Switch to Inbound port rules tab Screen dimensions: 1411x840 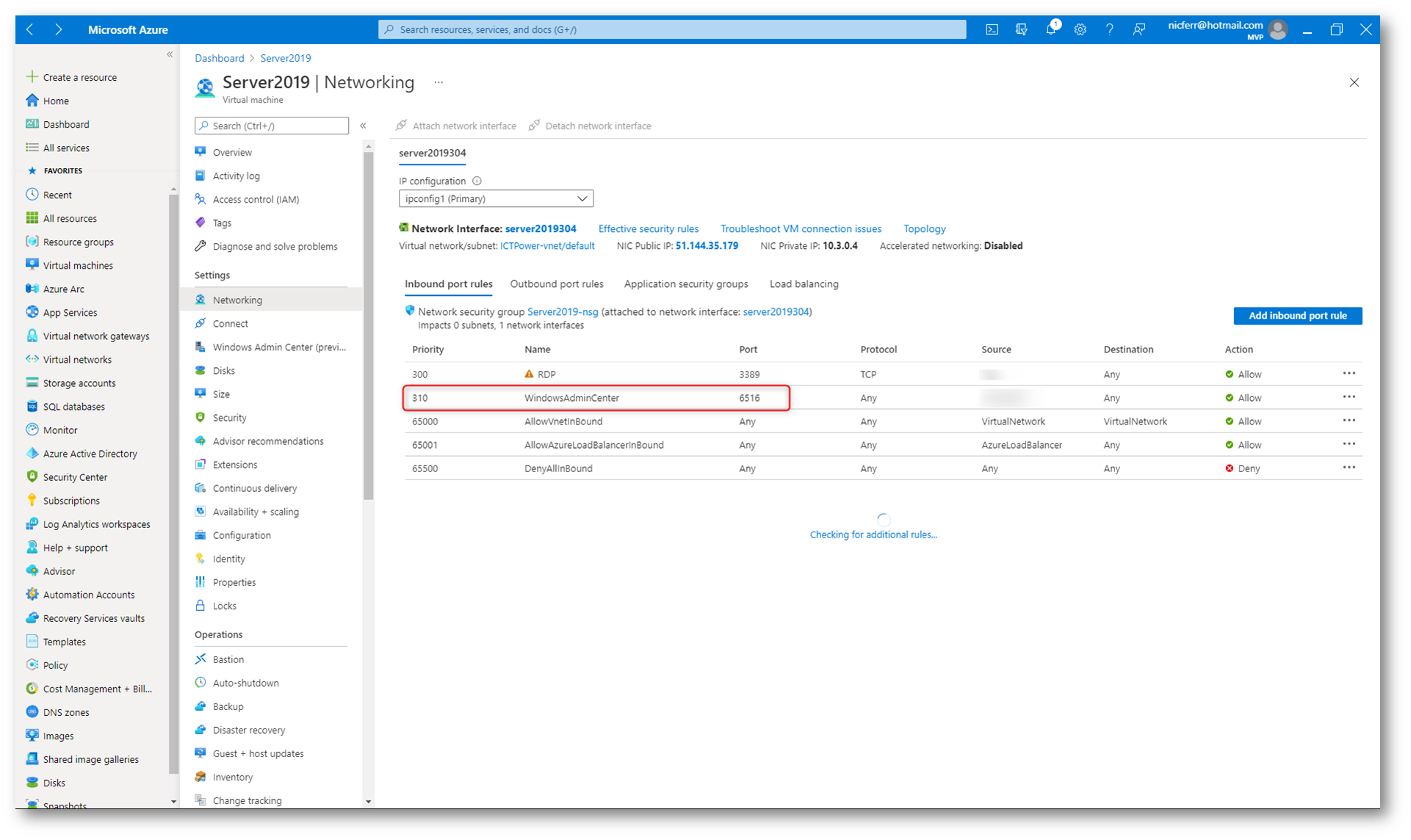pyautogui.click(x=449, y=284)
